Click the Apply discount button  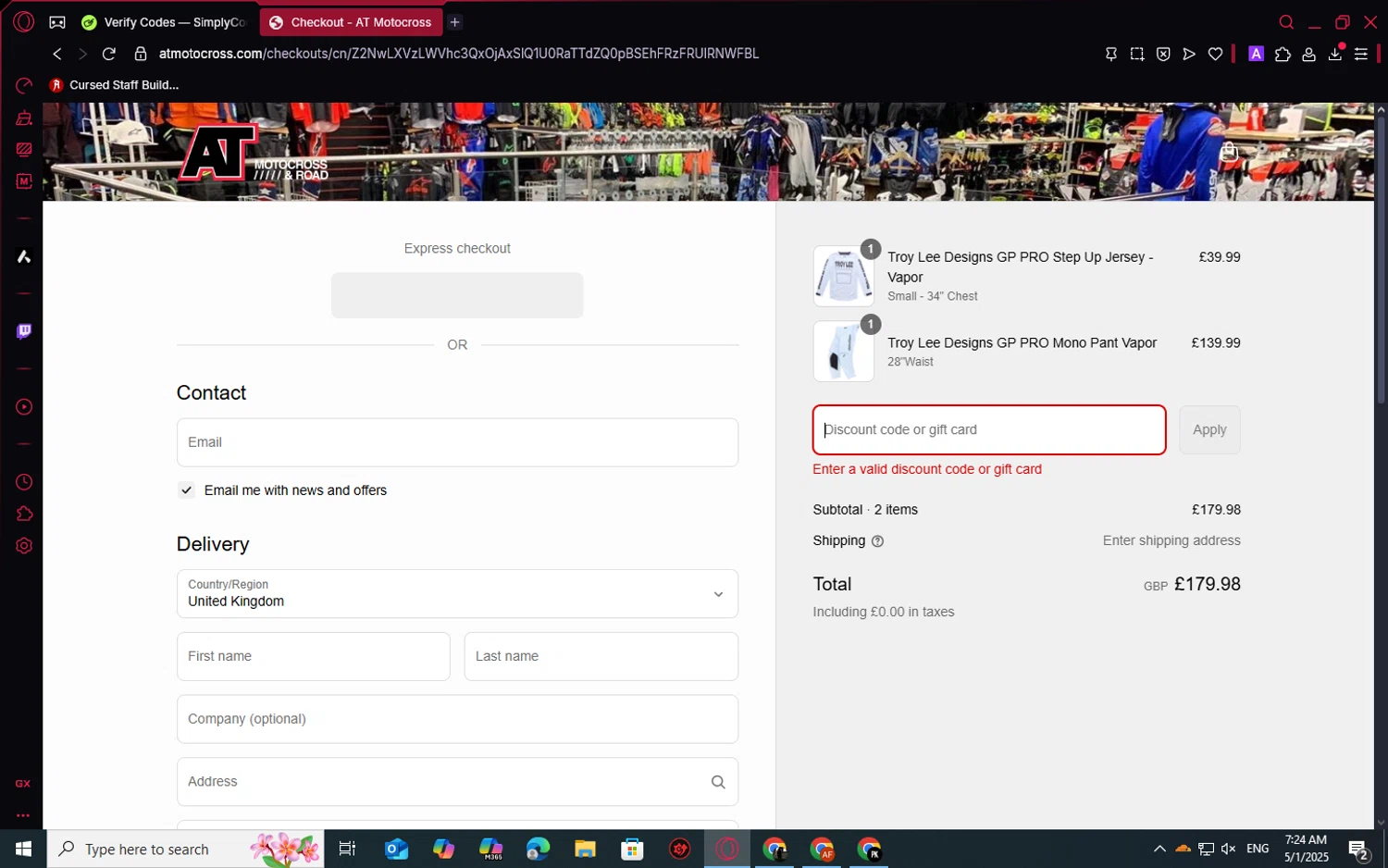point(1209,429)
